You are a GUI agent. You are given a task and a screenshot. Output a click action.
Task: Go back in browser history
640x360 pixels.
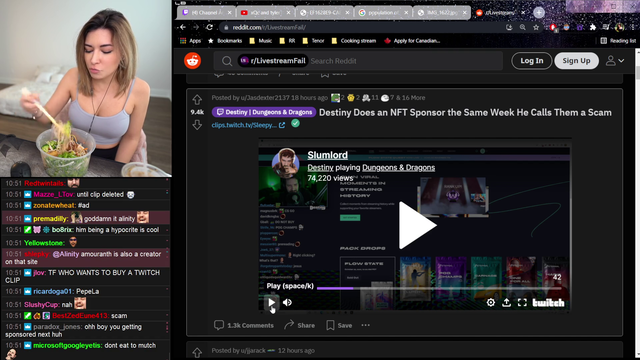coord(182,27)
